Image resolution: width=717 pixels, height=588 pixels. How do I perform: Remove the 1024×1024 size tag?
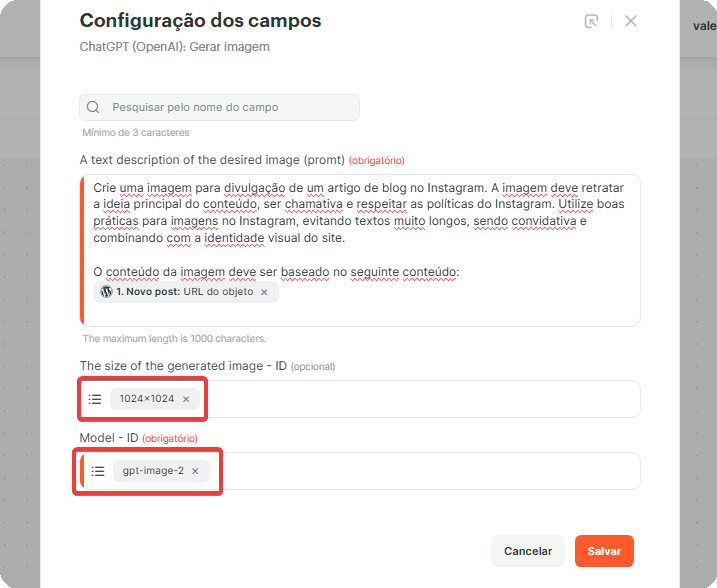[x=186, y=399]
